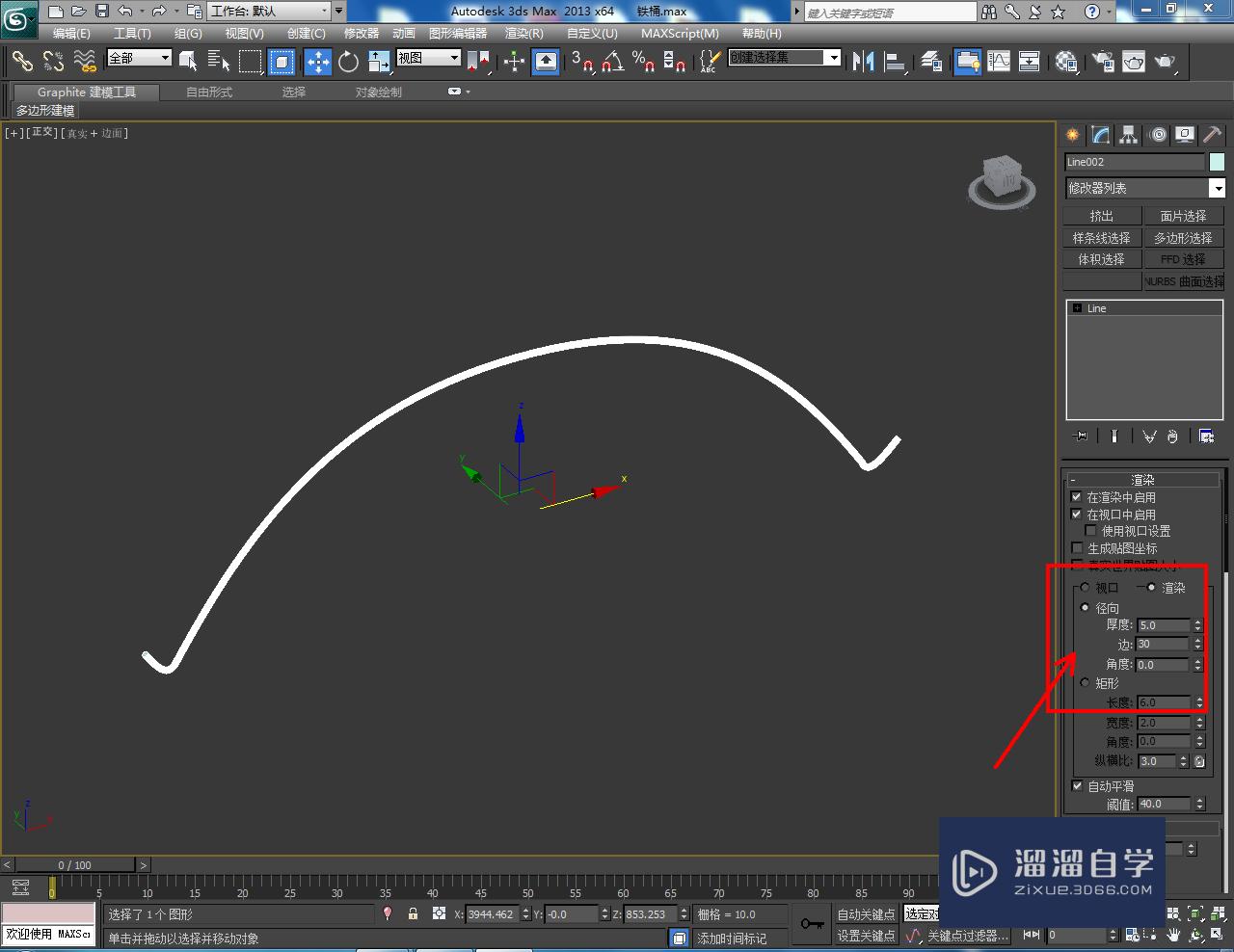Toggle 自动平滑 checkbox
This screenshot has height=952, width=1234.
1077,786
